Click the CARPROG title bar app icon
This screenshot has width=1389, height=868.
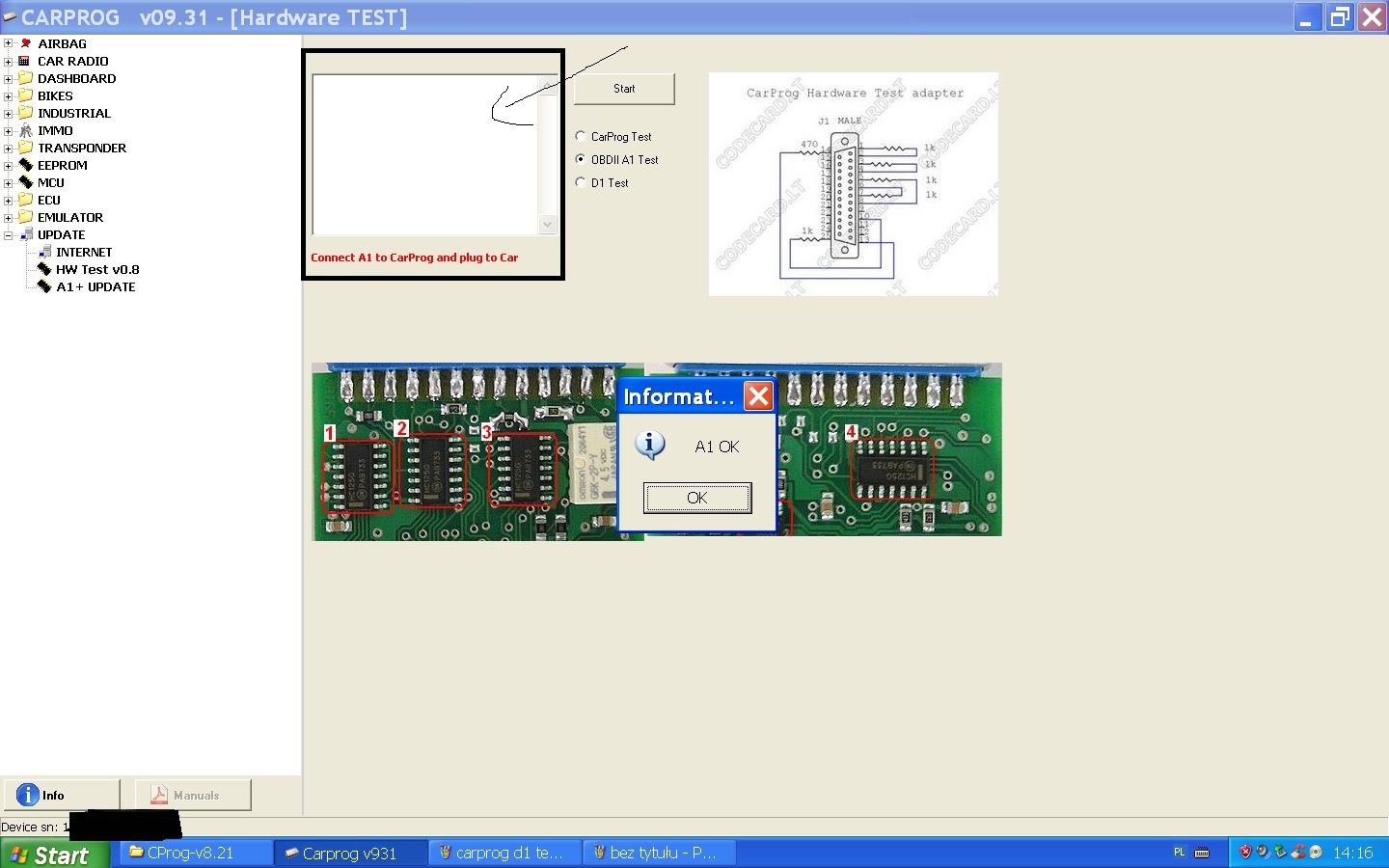coord(10,17)
